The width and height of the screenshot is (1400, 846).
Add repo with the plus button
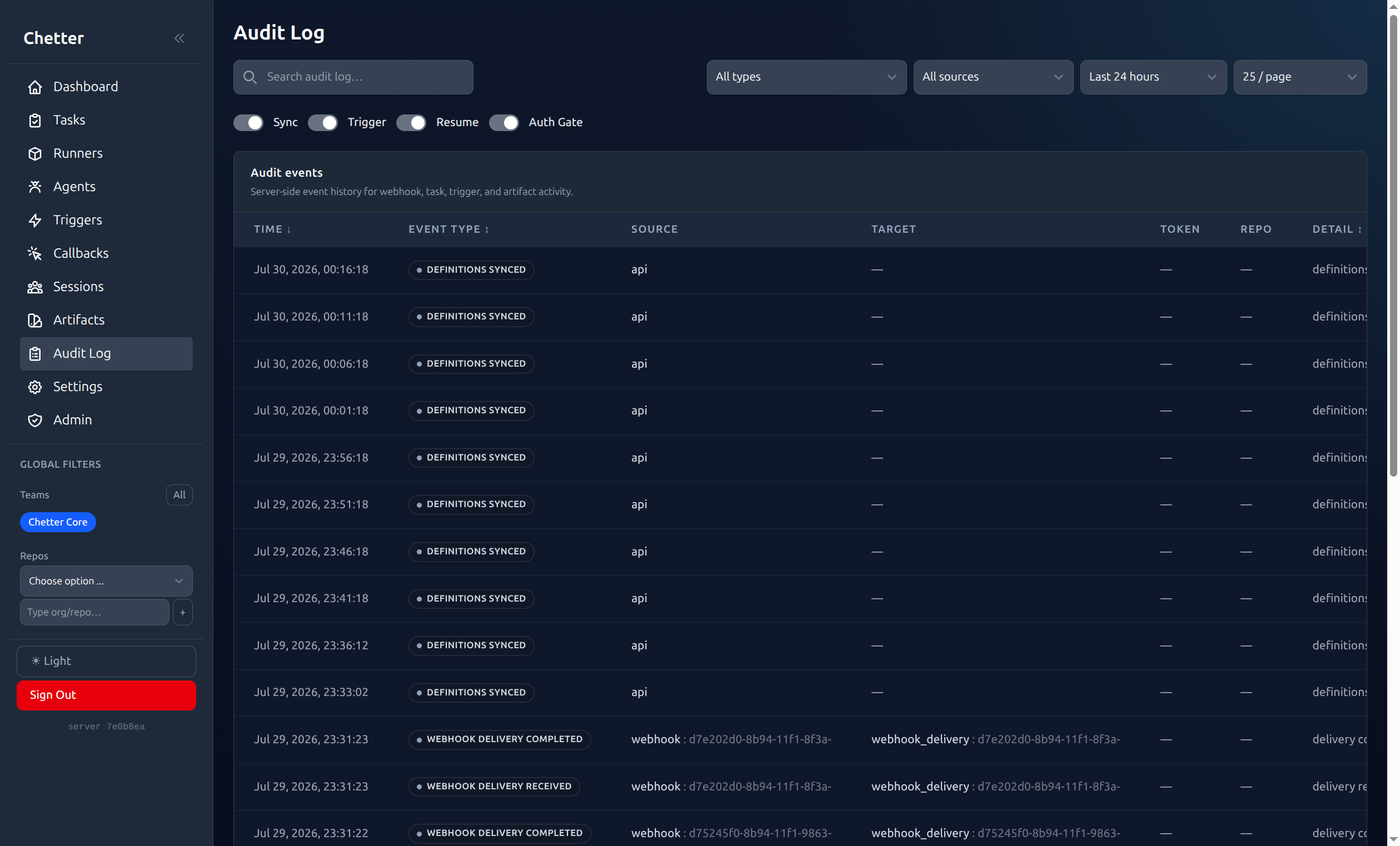pos(182,612)
